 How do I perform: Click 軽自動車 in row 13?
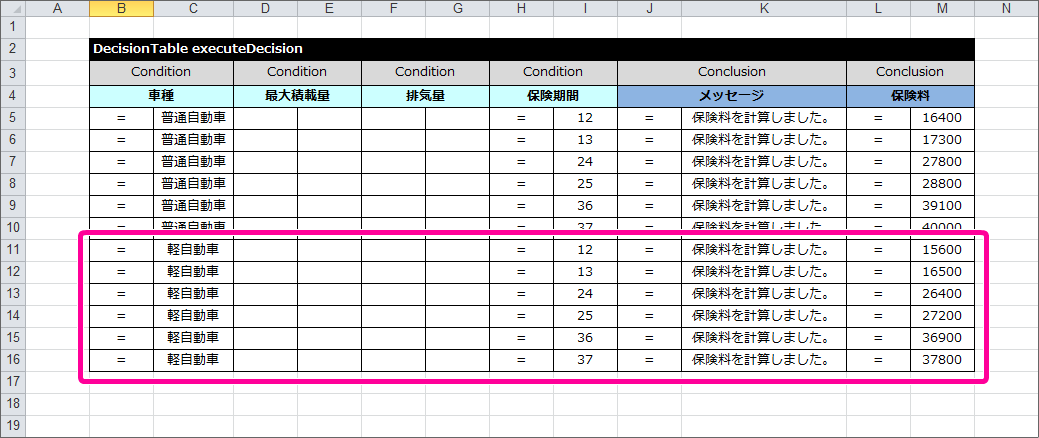pyautogui.click(x=193, y=294)
